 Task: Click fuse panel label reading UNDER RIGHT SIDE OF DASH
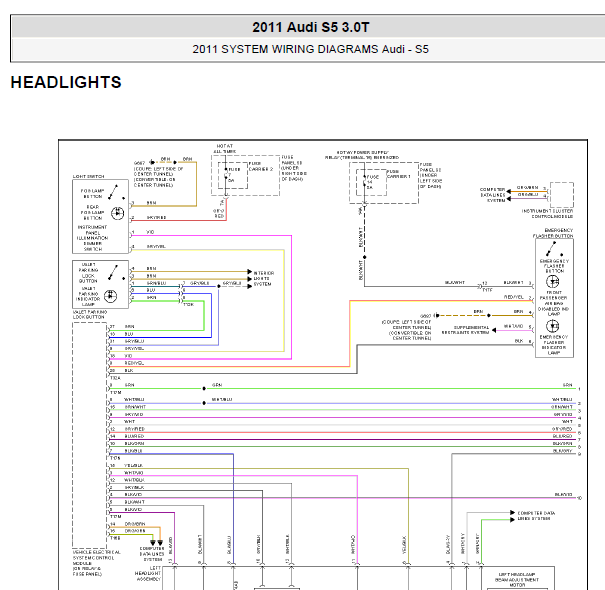tap(294, 168)
